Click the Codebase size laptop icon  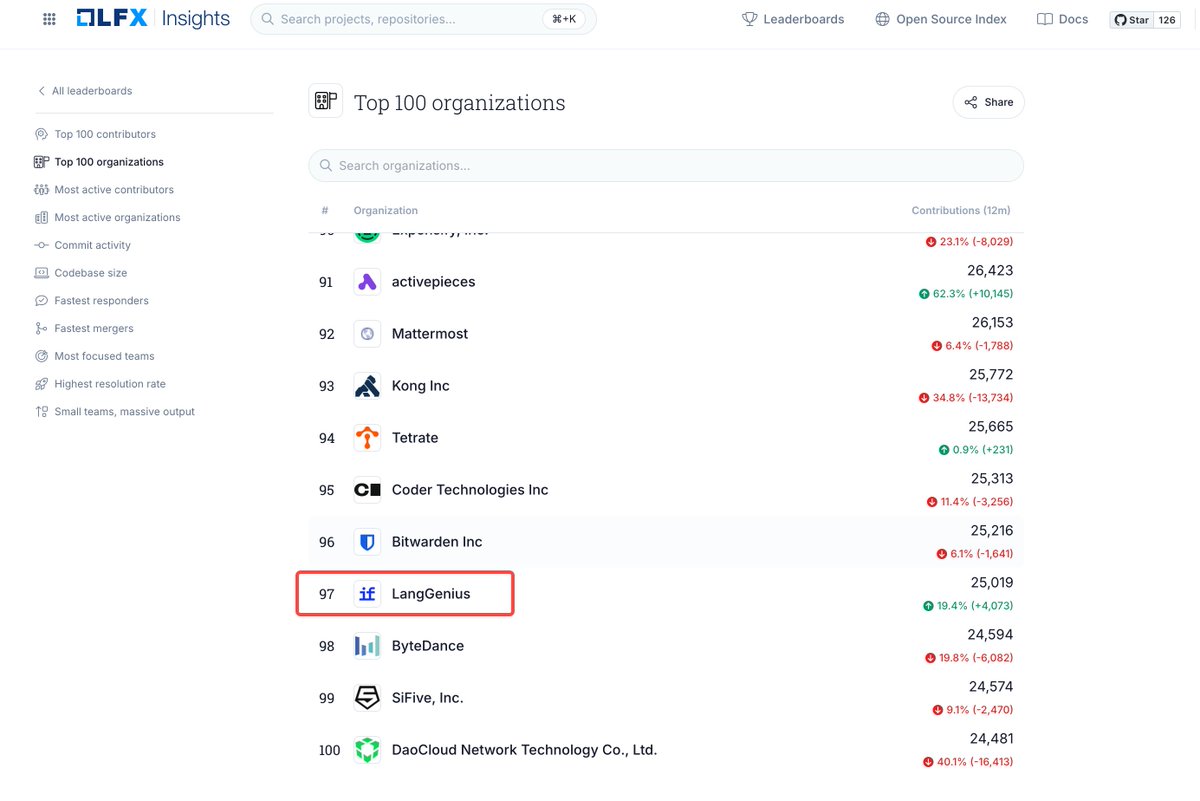(x=41, y=272)
